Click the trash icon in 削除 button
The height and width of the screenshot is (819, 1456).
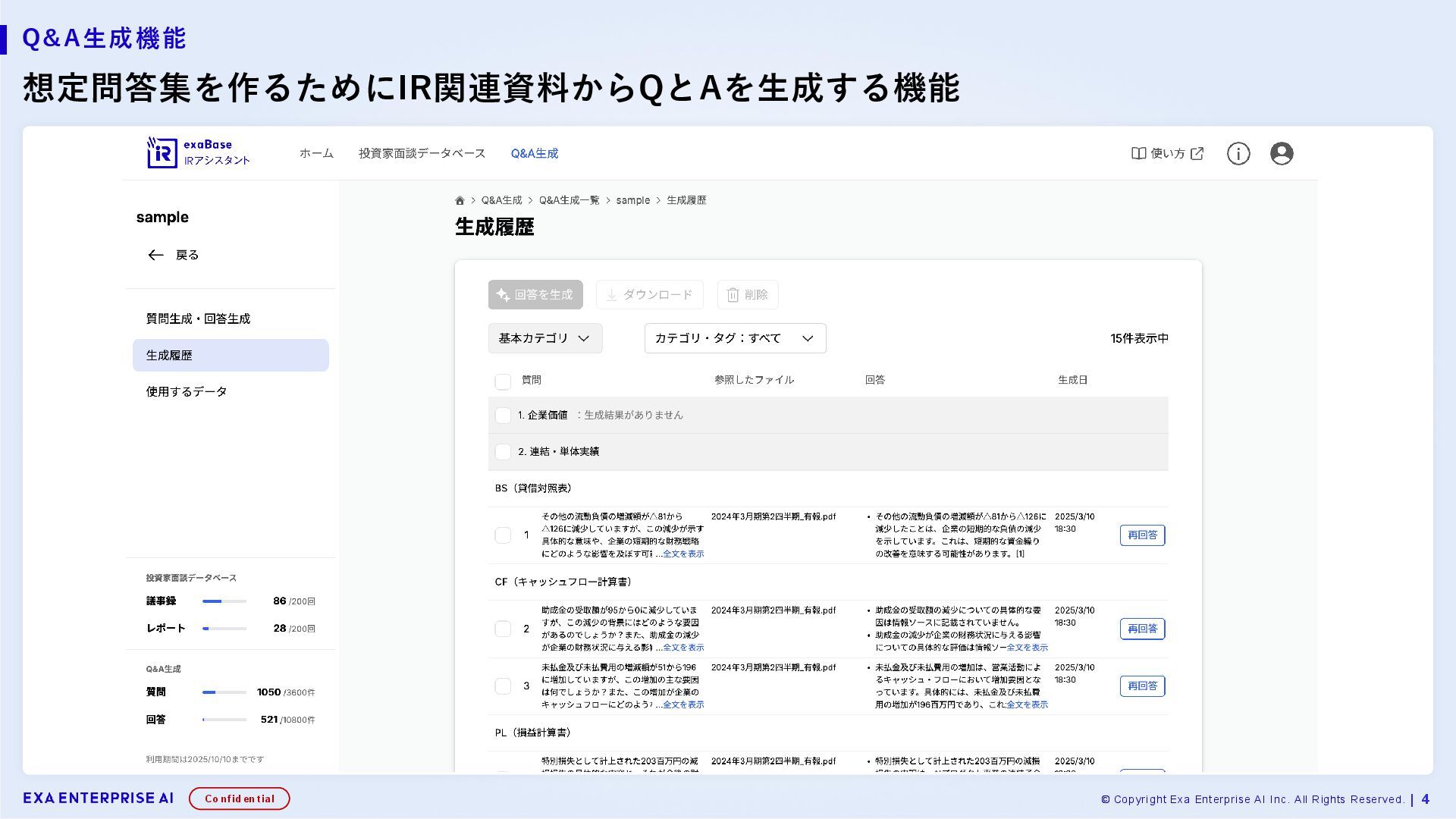(x=733, y=295)
